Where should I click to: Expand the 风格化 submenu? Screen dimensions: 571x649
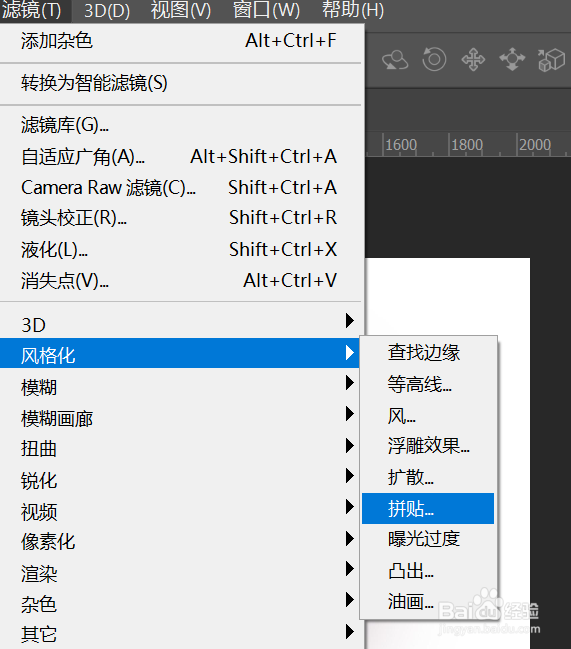(x=181, y=353)
